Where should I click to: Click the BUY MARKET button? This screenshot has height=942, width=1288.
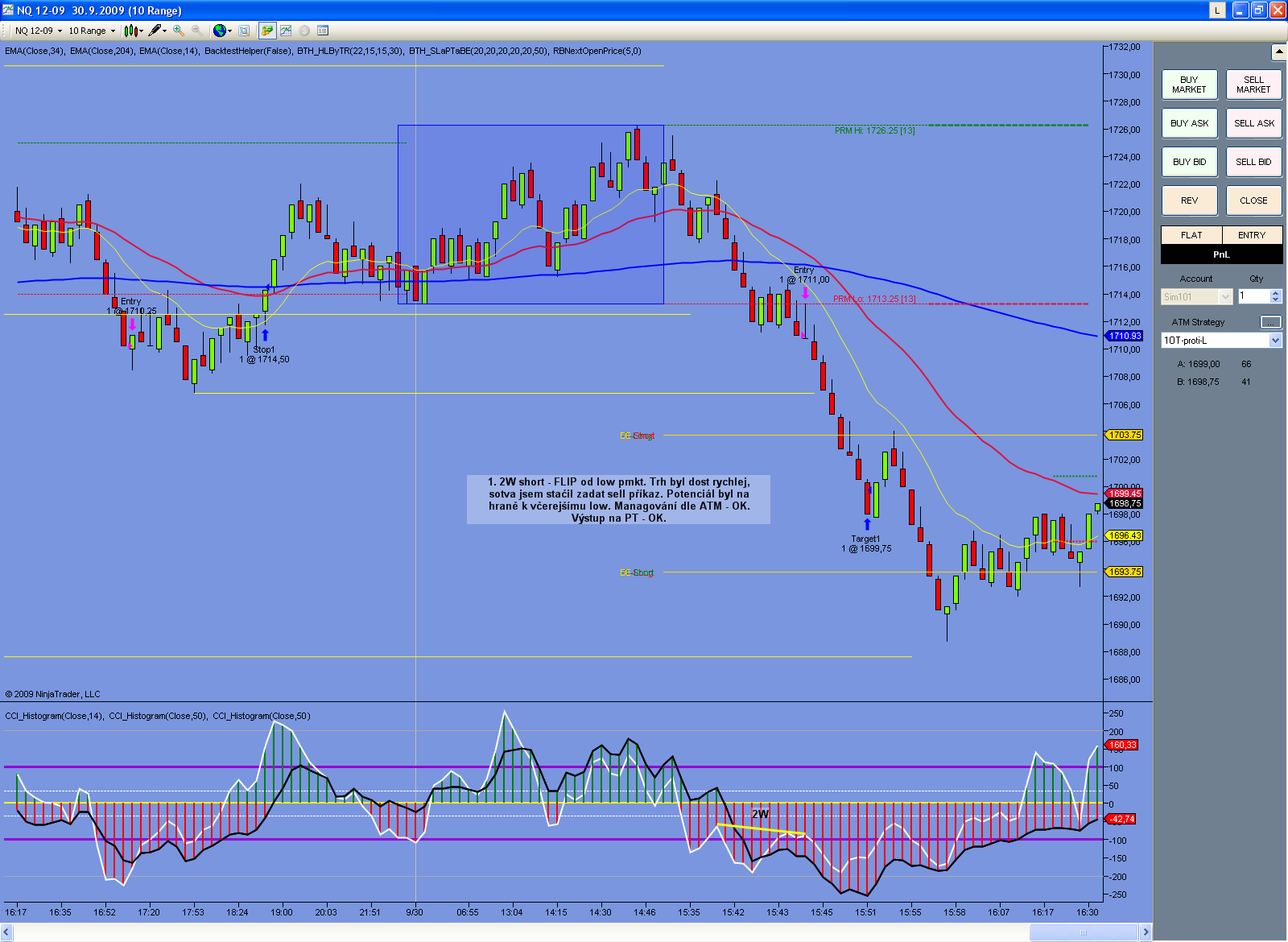(x=1189, y=85)
